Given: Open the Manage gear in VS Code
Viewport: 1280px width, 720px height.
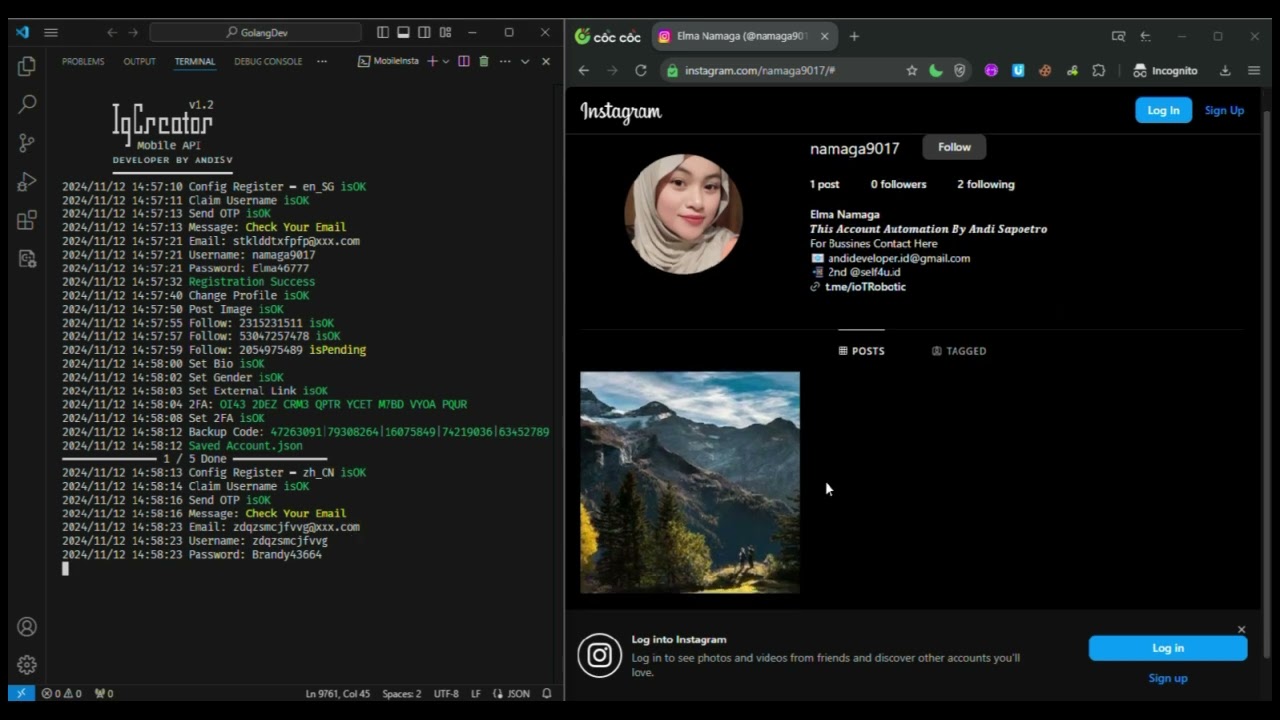Looking at the screenshot, I should click(27, 665).
